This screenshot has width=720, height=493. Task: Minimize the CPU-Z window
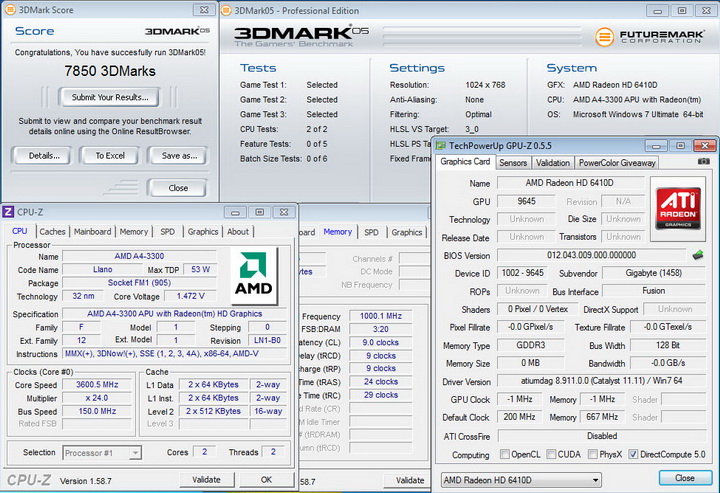(235, 212)
